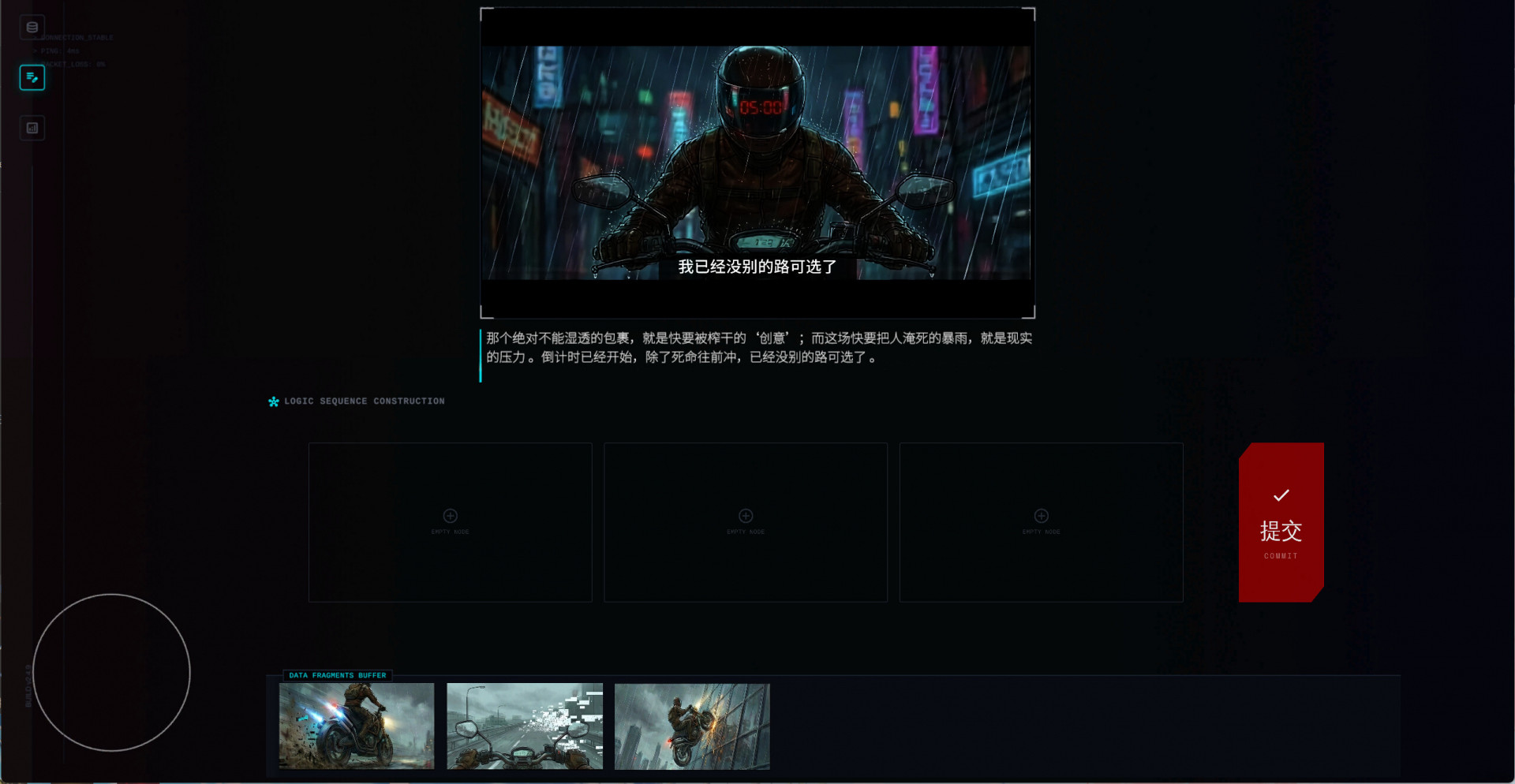This screenshot has width=1515, height=784.
Task: Click the plus icon in middle empty node
Action: (x=746, y=516)
